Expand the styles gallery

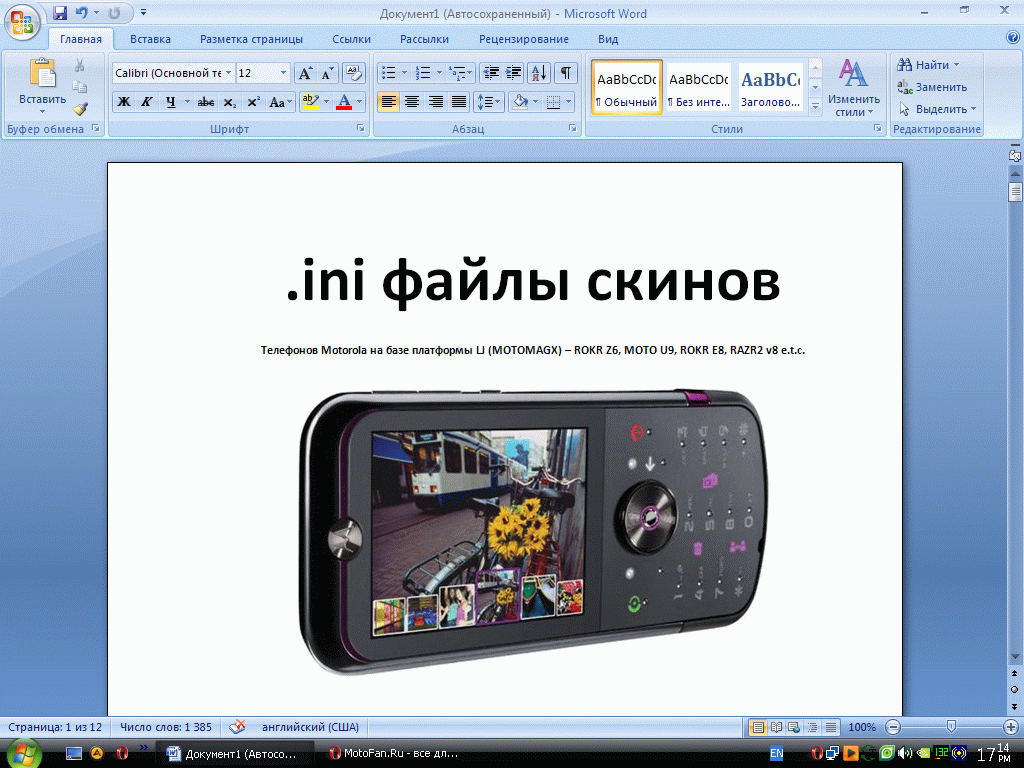(x=815, y=106)
